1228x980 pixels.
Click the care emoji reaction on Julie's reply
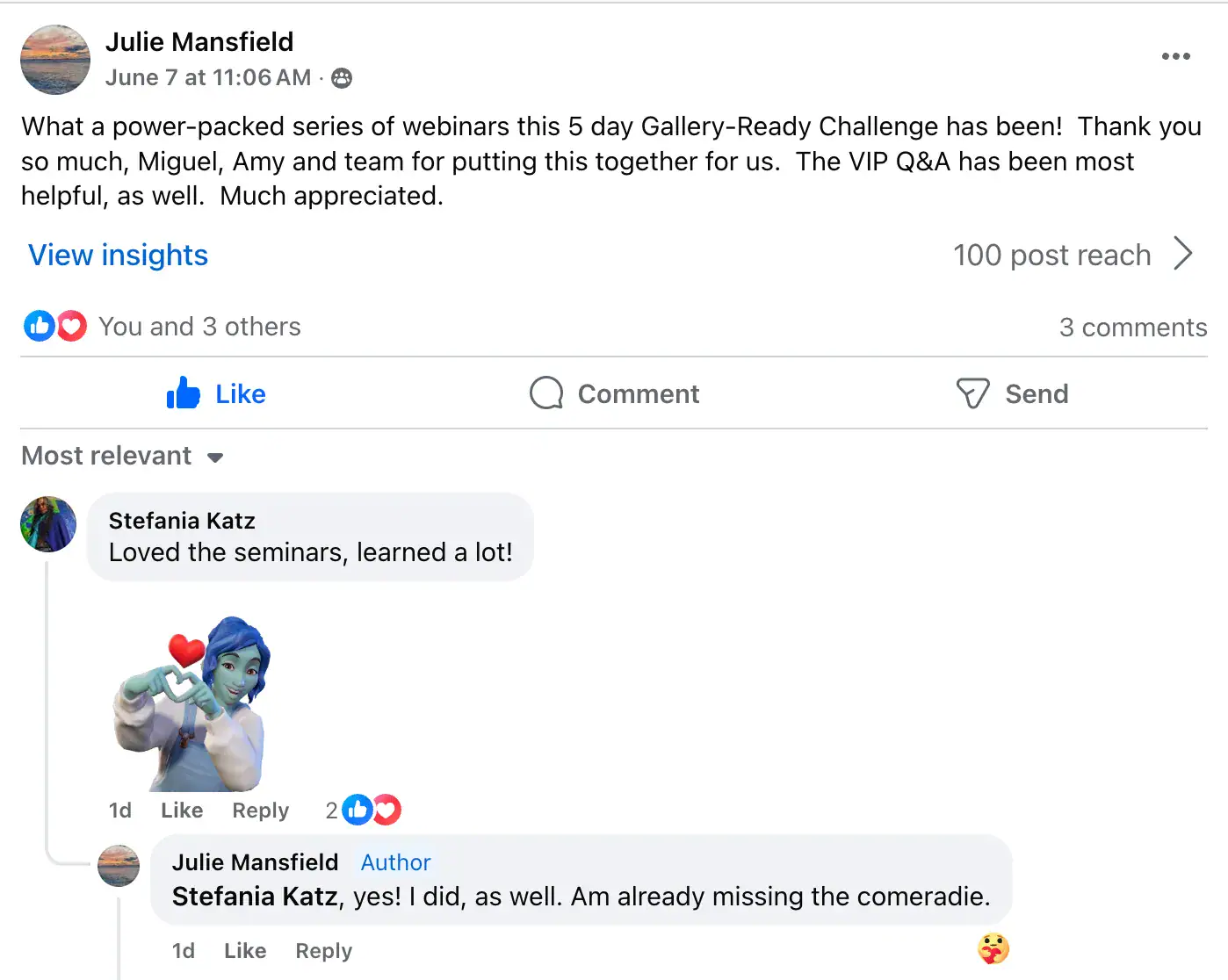(x=993, y=948)
